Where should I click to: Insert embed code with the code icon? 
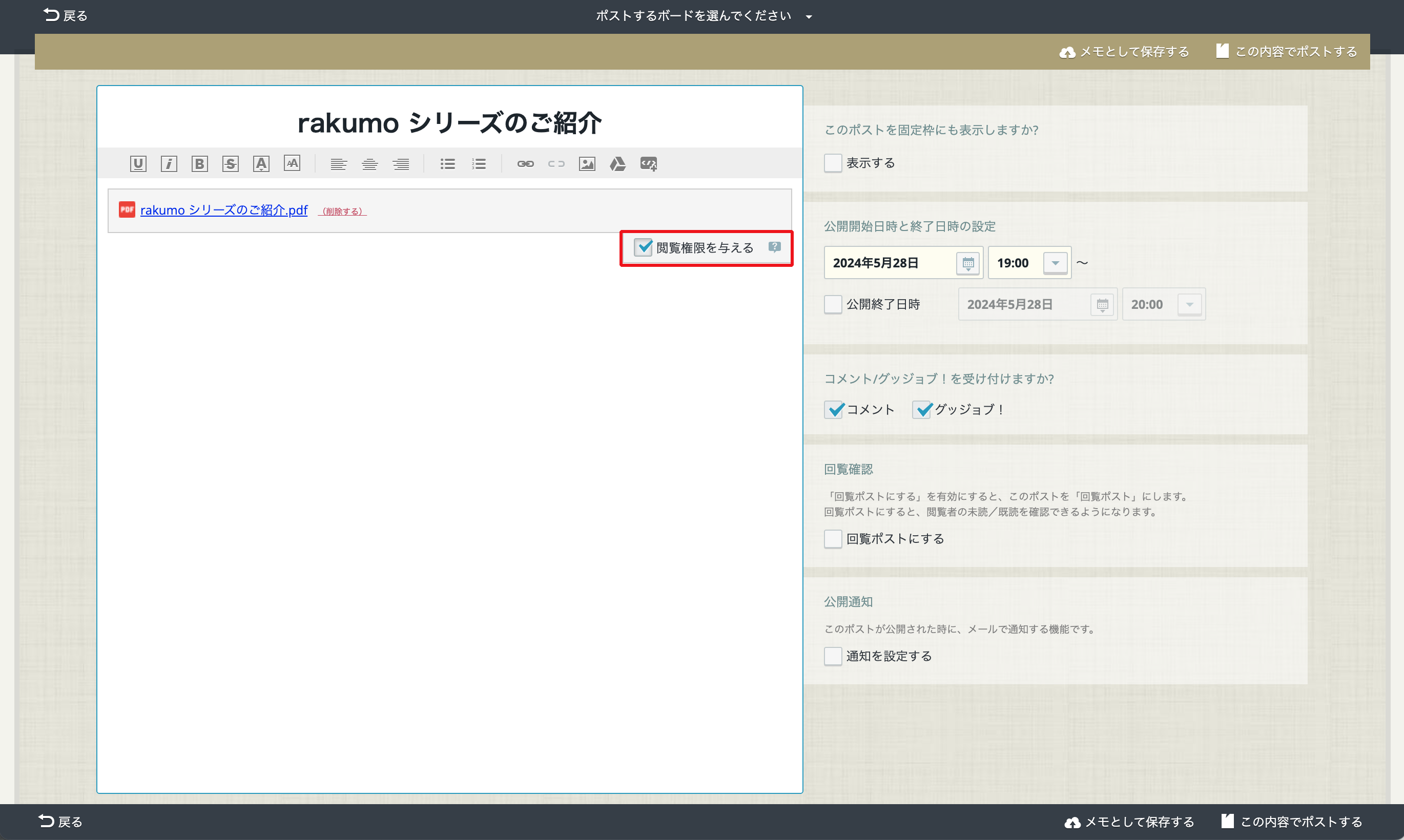(649, 164)
